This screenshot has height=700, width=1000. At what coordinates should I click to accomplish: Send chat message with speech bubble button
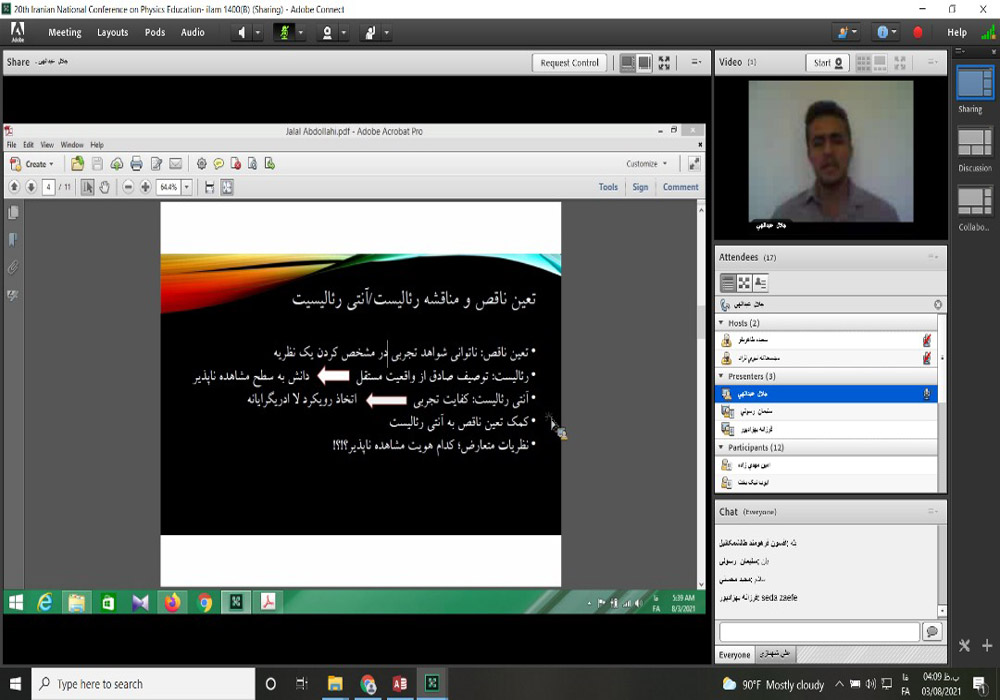point(931,632)
